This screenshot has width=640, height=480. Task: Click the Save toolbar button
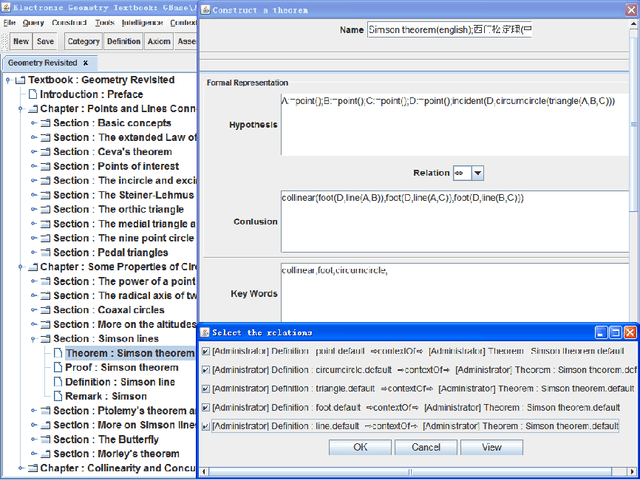[x=45, y=41]
